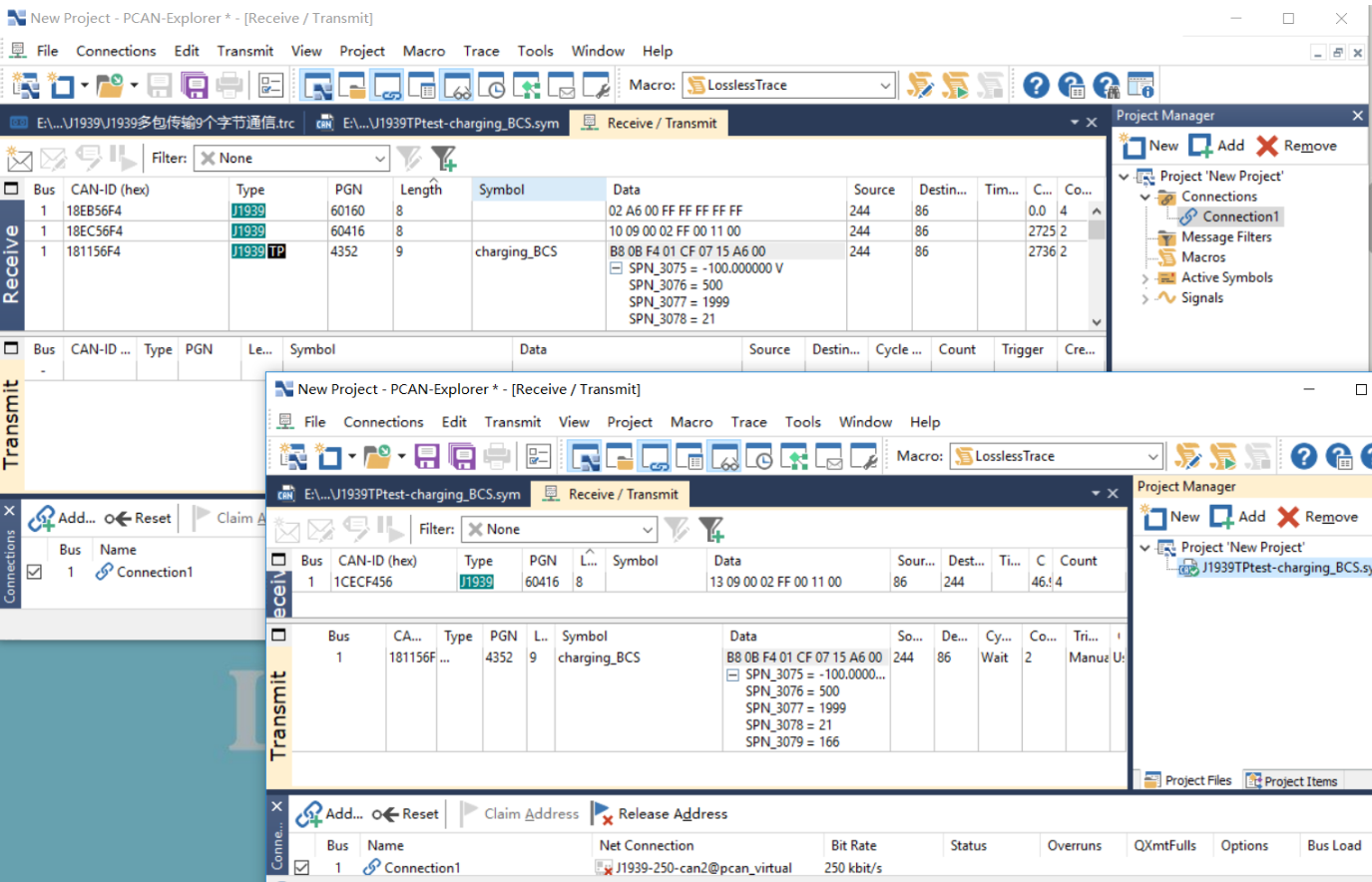1372x882 pixels.
Task: Click purple Save All icon in front window
Action: [462, 456]
